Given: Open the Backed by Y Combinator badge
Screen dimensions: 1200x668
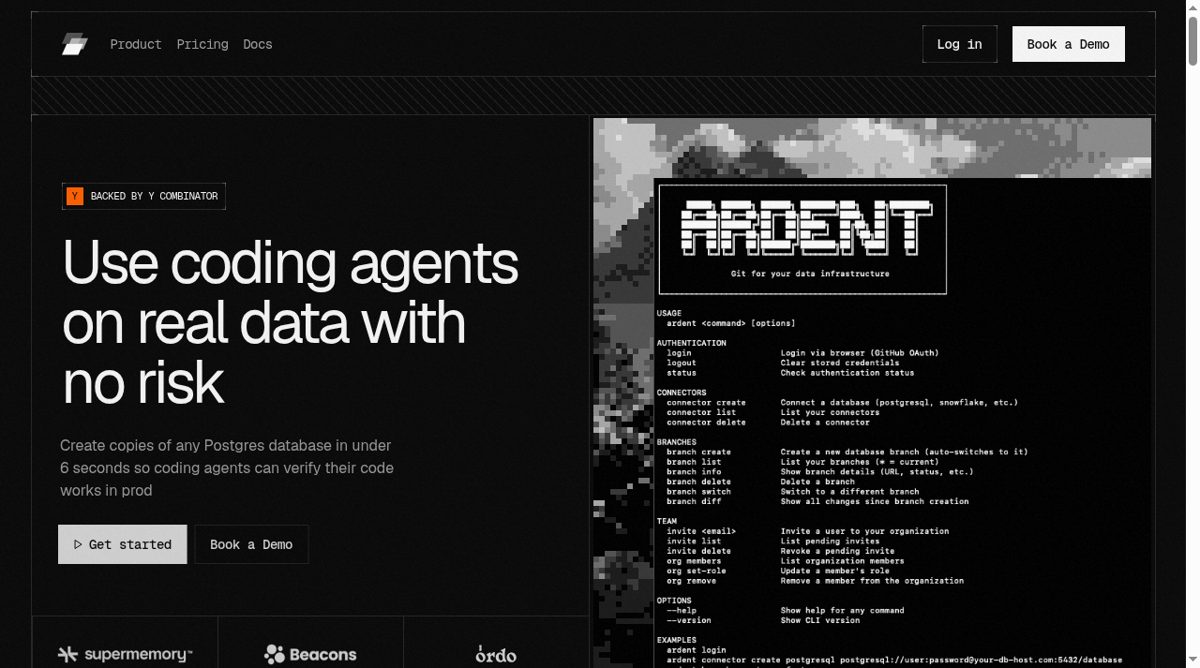Looking at the screenshot, I should coord(144,196).
